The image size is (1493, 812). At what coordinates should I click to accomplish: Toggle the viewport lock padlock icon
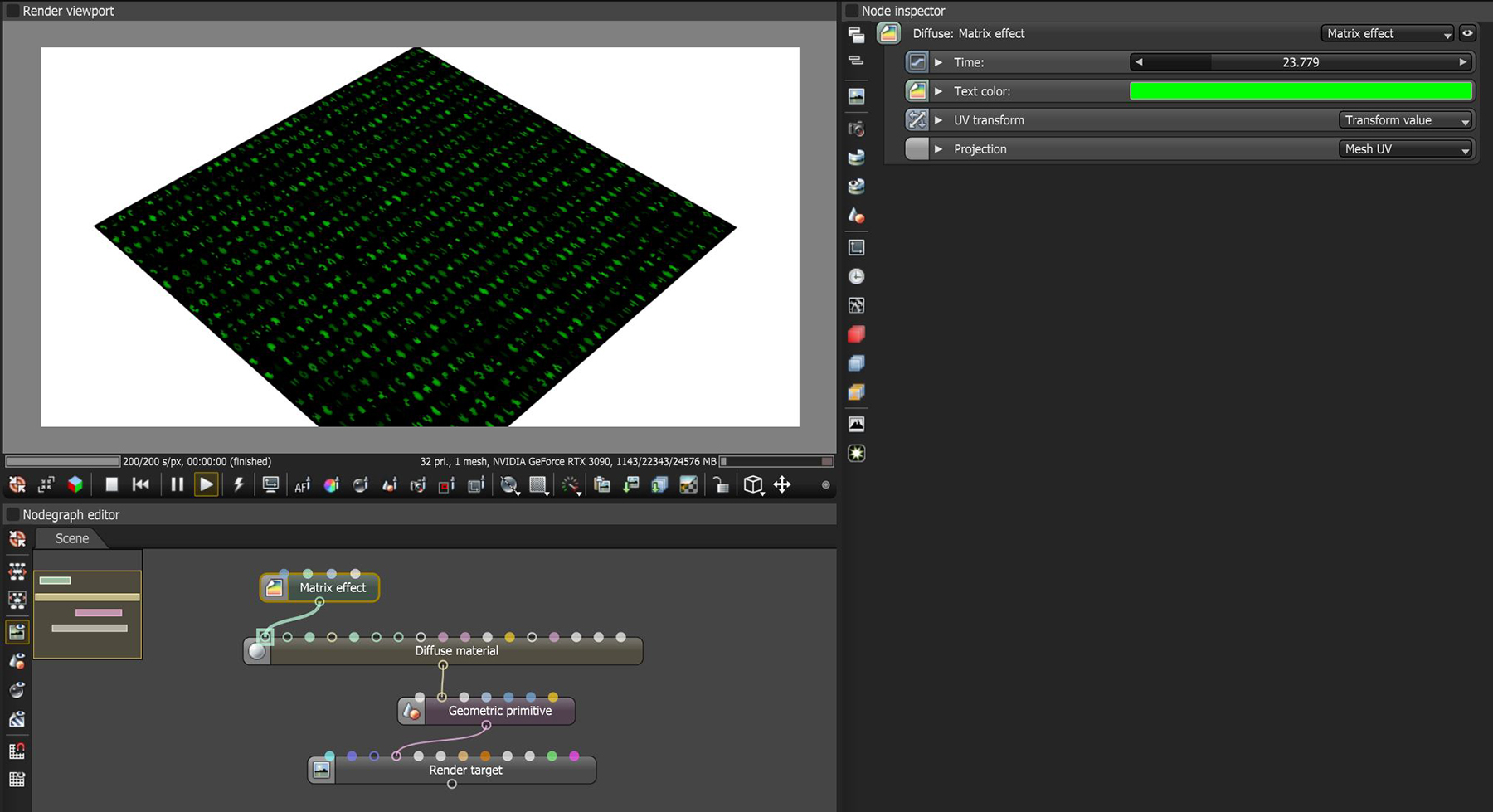(x=722, y=485)
